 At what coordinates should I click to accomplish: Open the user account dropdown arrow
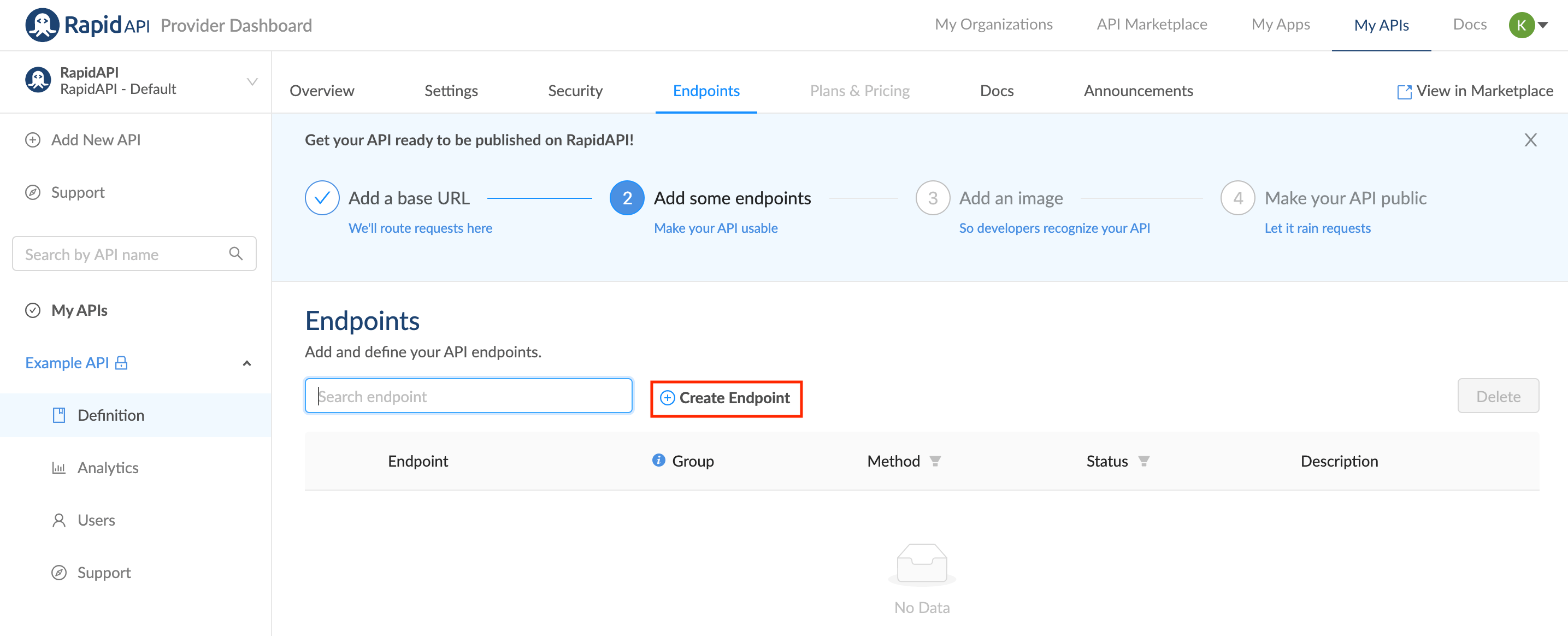click(x=1543, y=25)
